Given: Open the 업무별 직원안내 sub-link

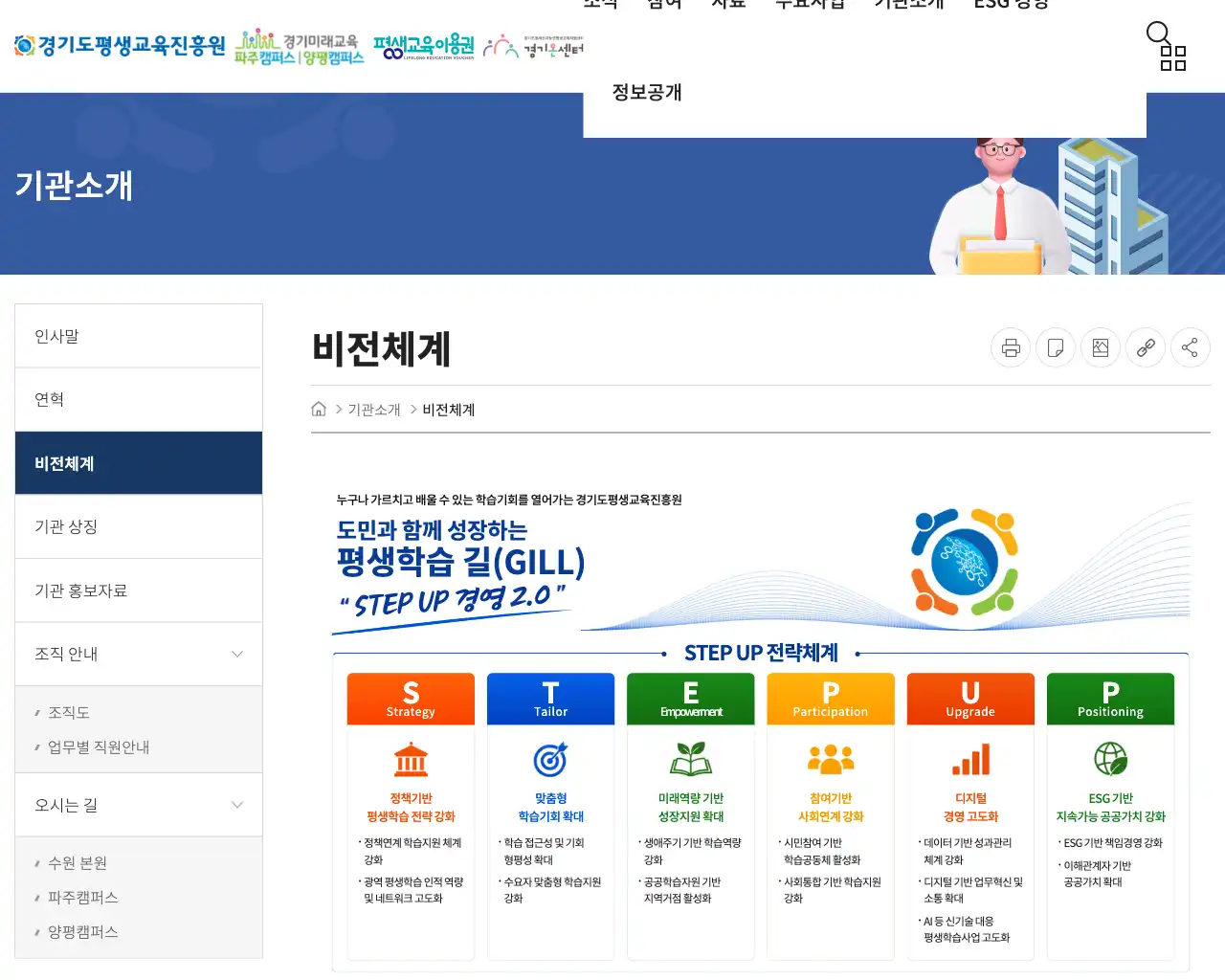Looking at the screenshot, I should point(99,746).
